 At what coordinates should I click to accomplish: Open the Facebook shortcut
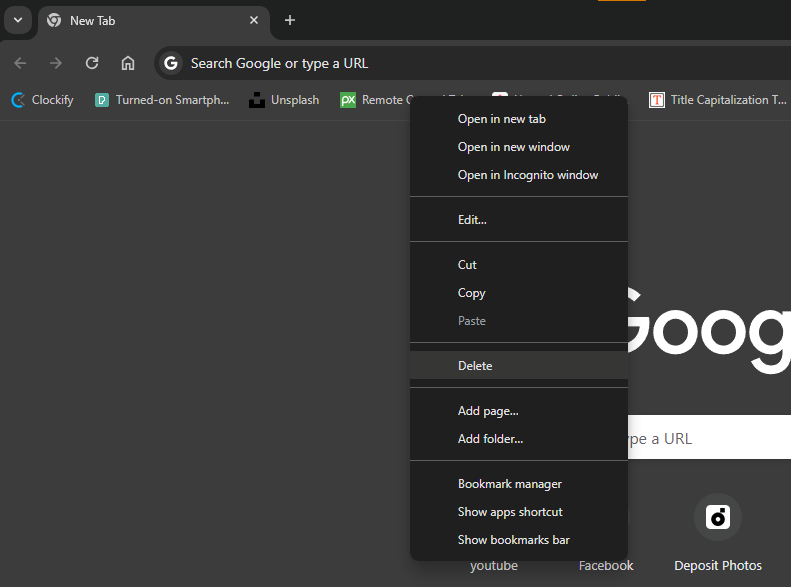click(606, 566)
